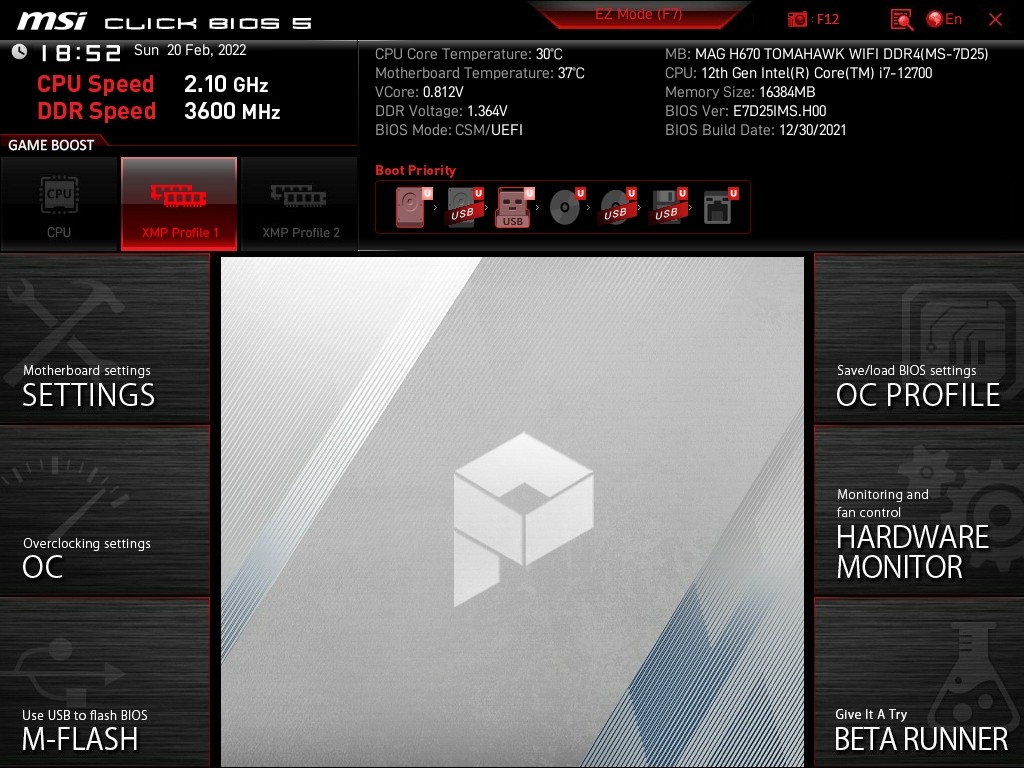The image size is (1024, 768).
Task: Click the BIOS Mode CSM/UEFI entry
Action: 449,130
